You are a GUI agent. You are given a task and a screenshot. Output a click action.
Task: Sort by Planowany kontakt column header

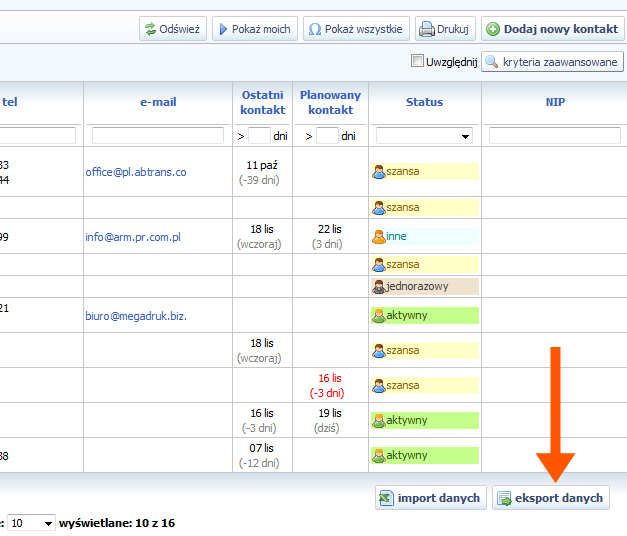pos(330,102)
